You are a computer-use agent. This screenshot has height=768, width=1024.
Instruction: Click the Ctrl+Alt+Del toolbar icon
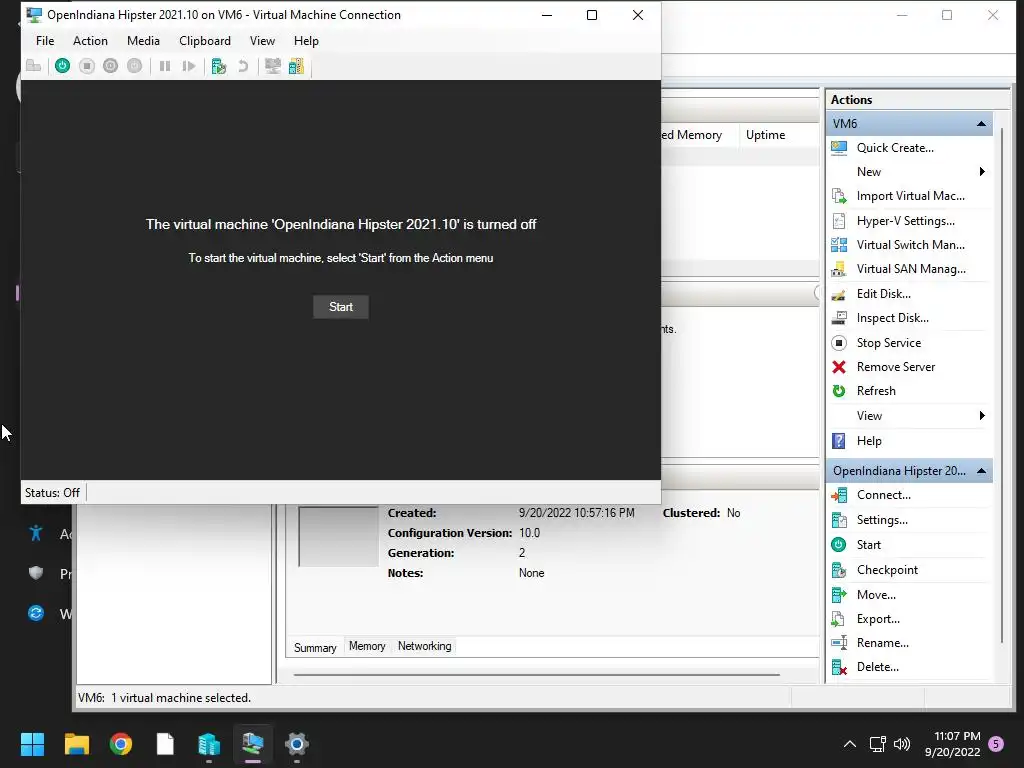33,66
